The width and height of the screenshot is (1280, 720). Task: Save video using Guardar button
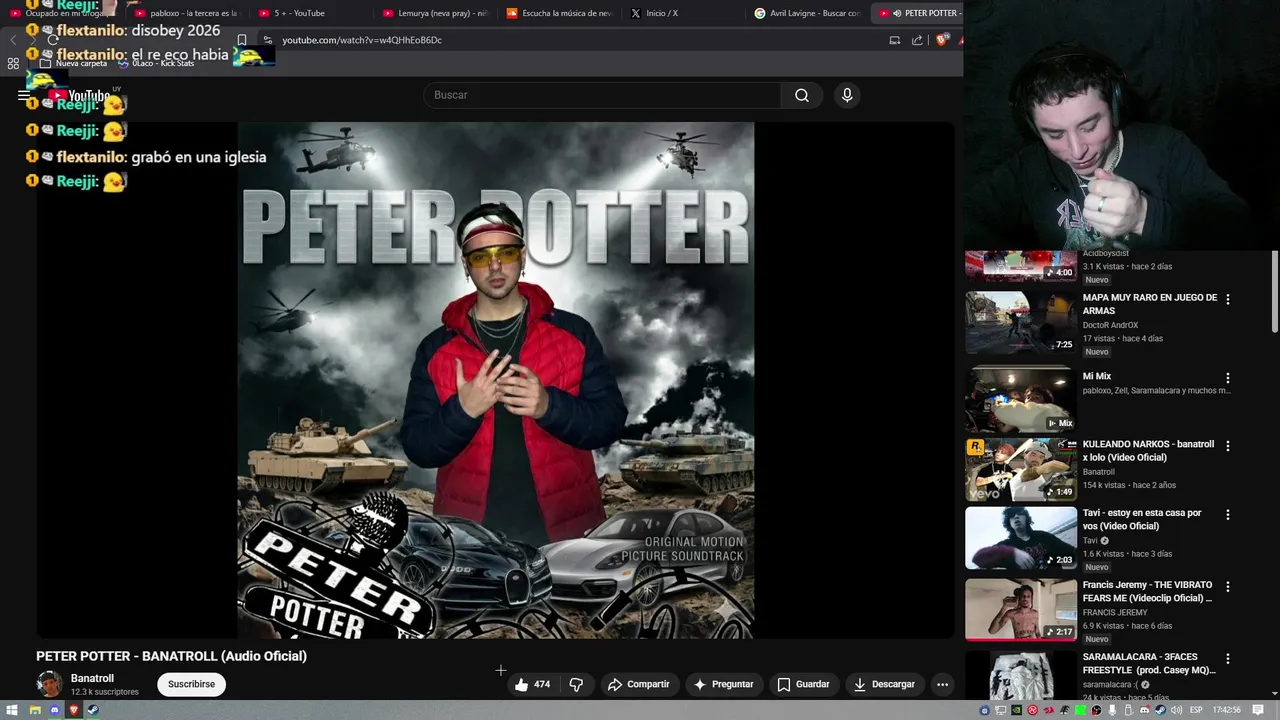(x=803, y=684)
